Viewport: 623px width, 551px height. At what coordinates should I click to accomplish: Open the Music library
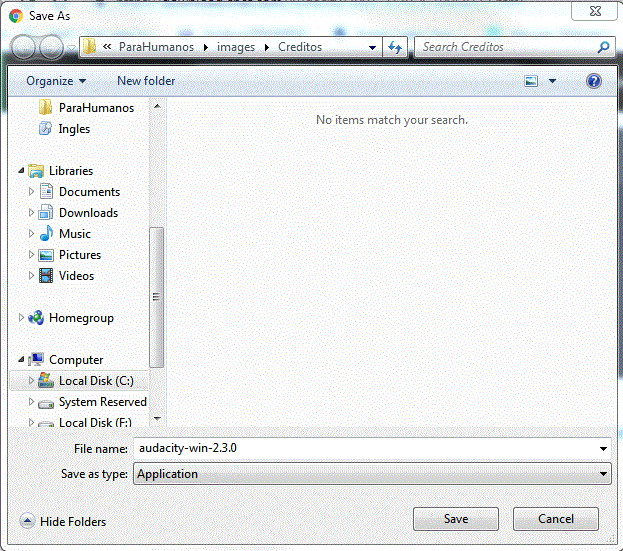65,234
